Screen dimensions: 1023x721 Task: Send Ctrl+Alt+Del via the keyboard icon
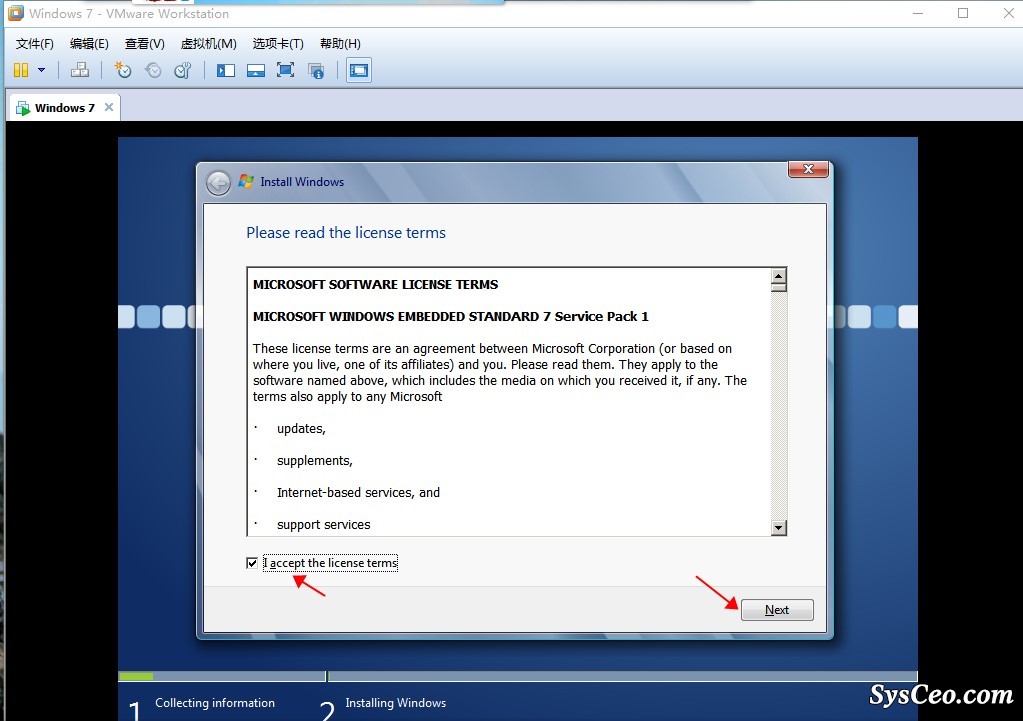(x=80, y=70)
